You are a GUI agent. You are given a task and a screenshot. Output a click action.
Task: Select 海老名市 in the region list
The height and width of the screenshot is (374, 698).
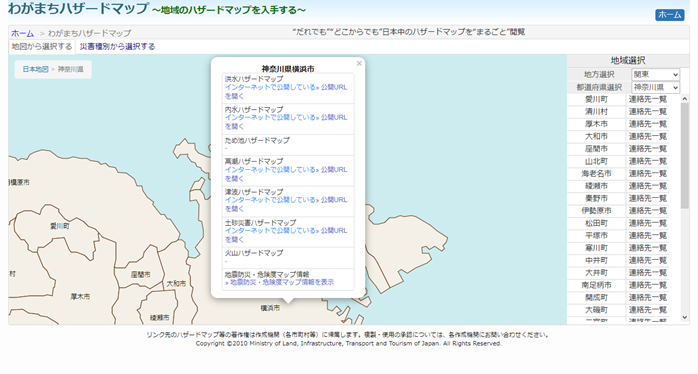[x=596, y=174]
